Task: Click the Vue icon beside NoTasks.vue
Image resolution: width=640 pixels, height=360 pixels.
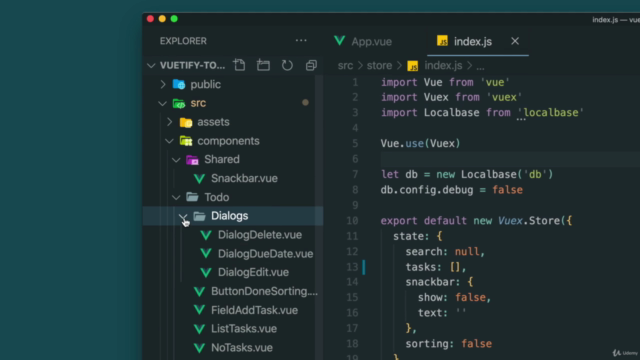Action: (x=199, y=347)
